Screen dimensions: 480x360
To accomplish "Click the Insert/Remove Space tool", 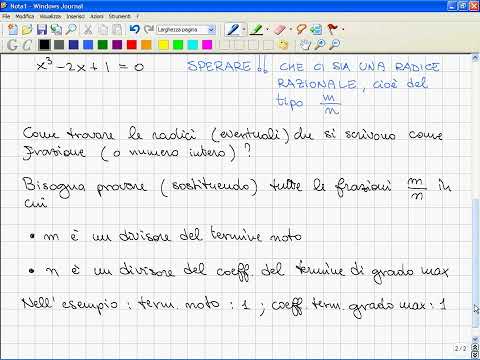I will (x=316, y=30).
